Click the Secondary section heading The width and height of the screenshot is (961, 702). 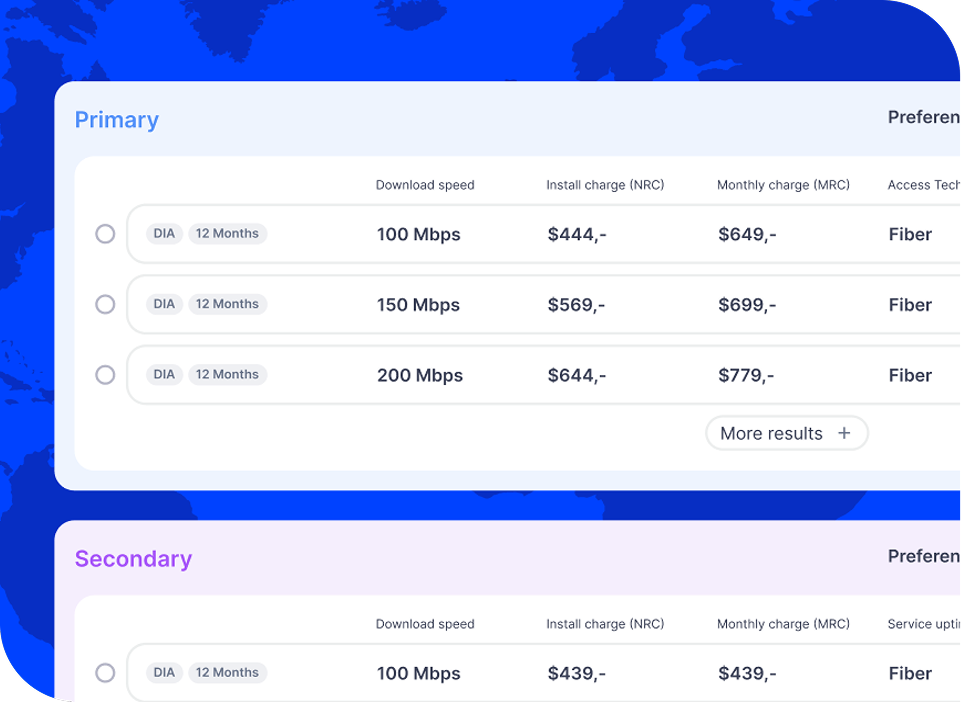click(133, 559)
